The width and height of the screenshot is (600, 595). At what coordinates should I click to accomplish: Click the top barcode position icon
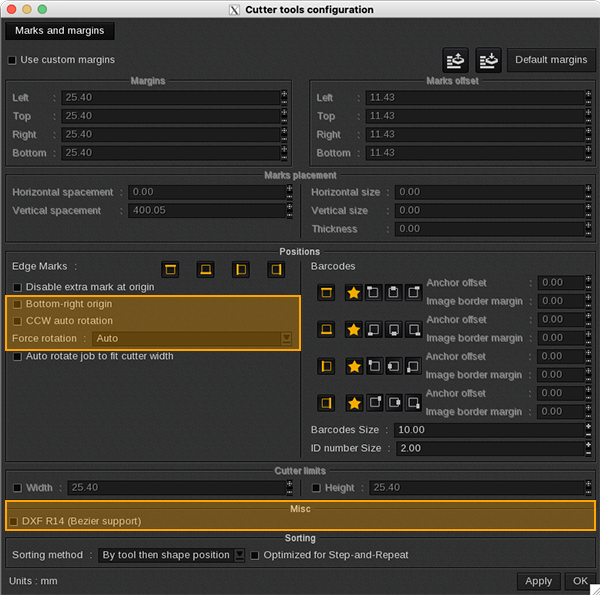(x=326, y=292)
